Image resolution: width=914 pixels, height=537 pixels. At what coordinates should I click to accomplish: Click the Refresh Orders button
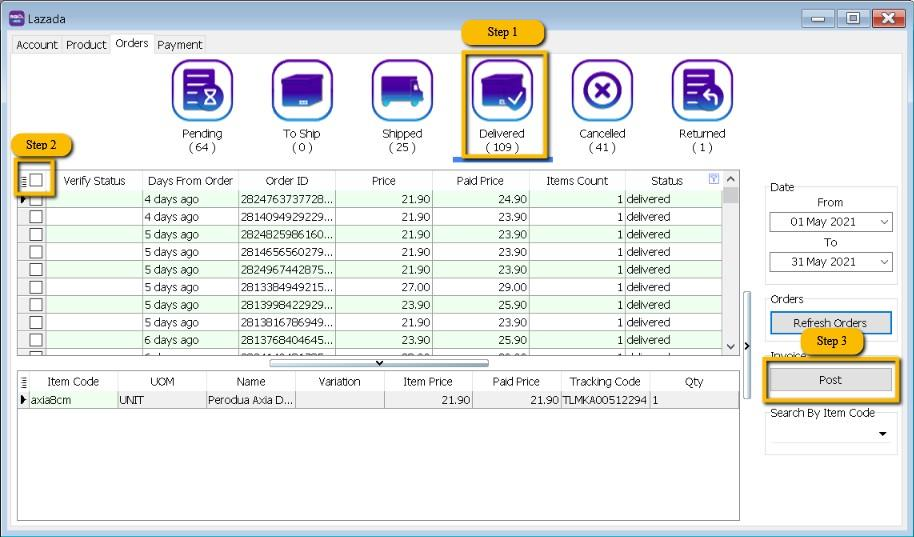[829, 323]
